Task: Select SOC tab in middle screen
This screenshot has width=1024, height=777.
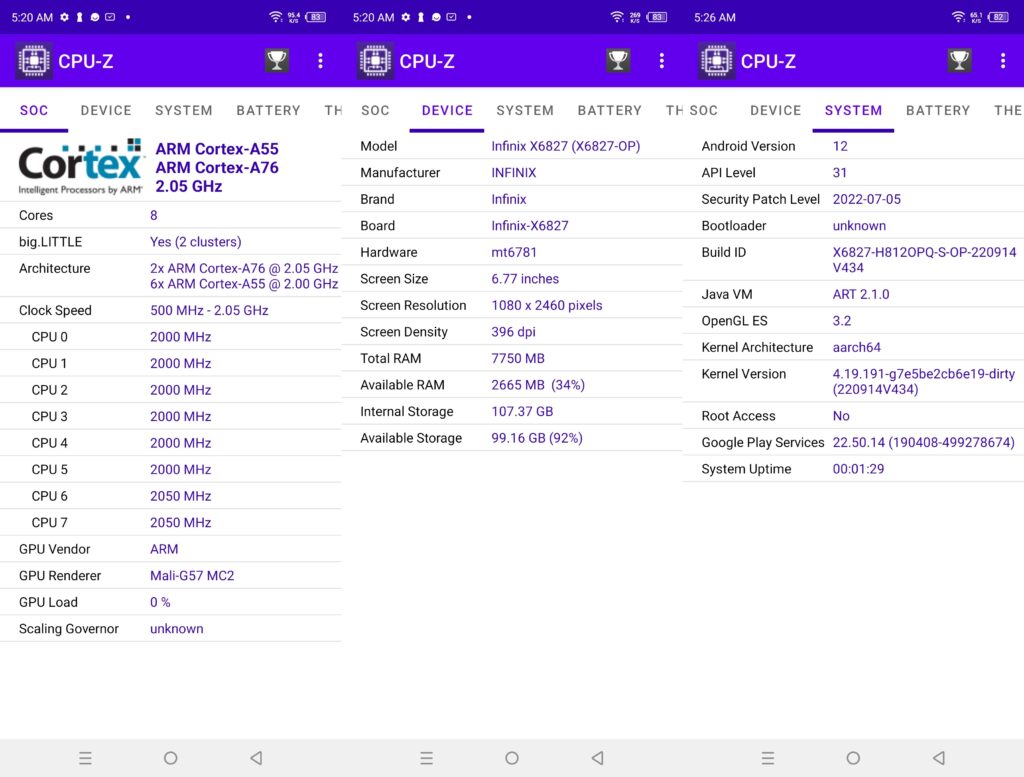Action: [375, 110]
